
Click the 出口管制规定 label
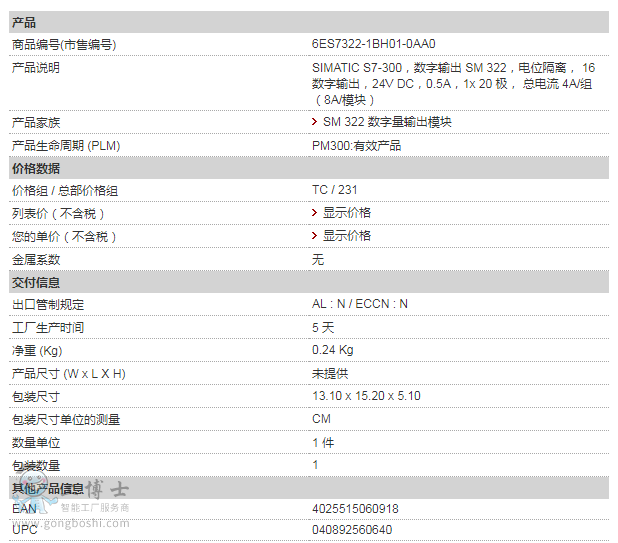click(48, 304)
